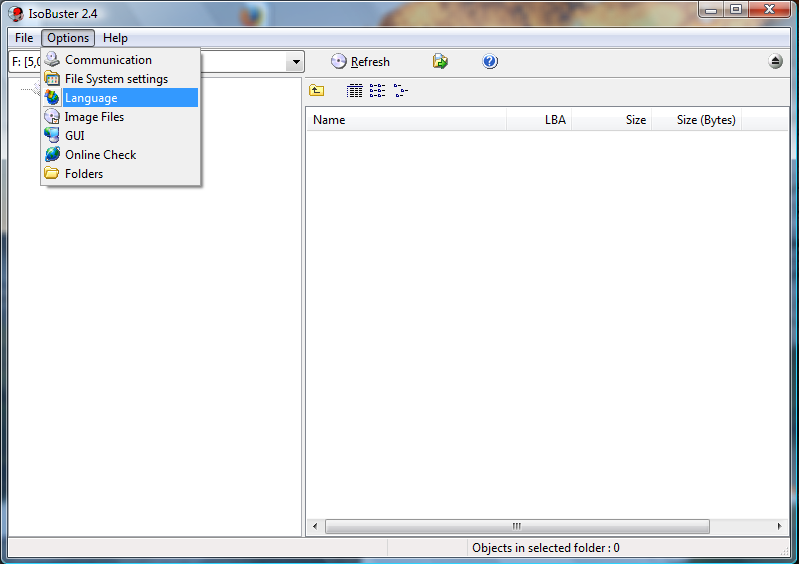This screenshot has height=564, width=799.
Task: Sort by Name column header
Action: 406,120
